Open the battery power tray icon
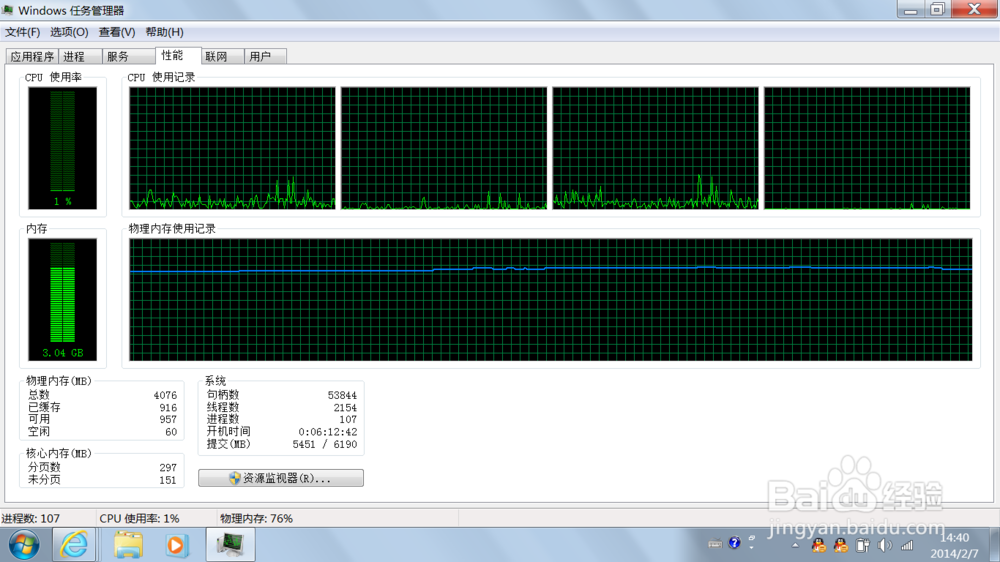The width and height of the screenshot is (1000, 562). tap(862, 545)
